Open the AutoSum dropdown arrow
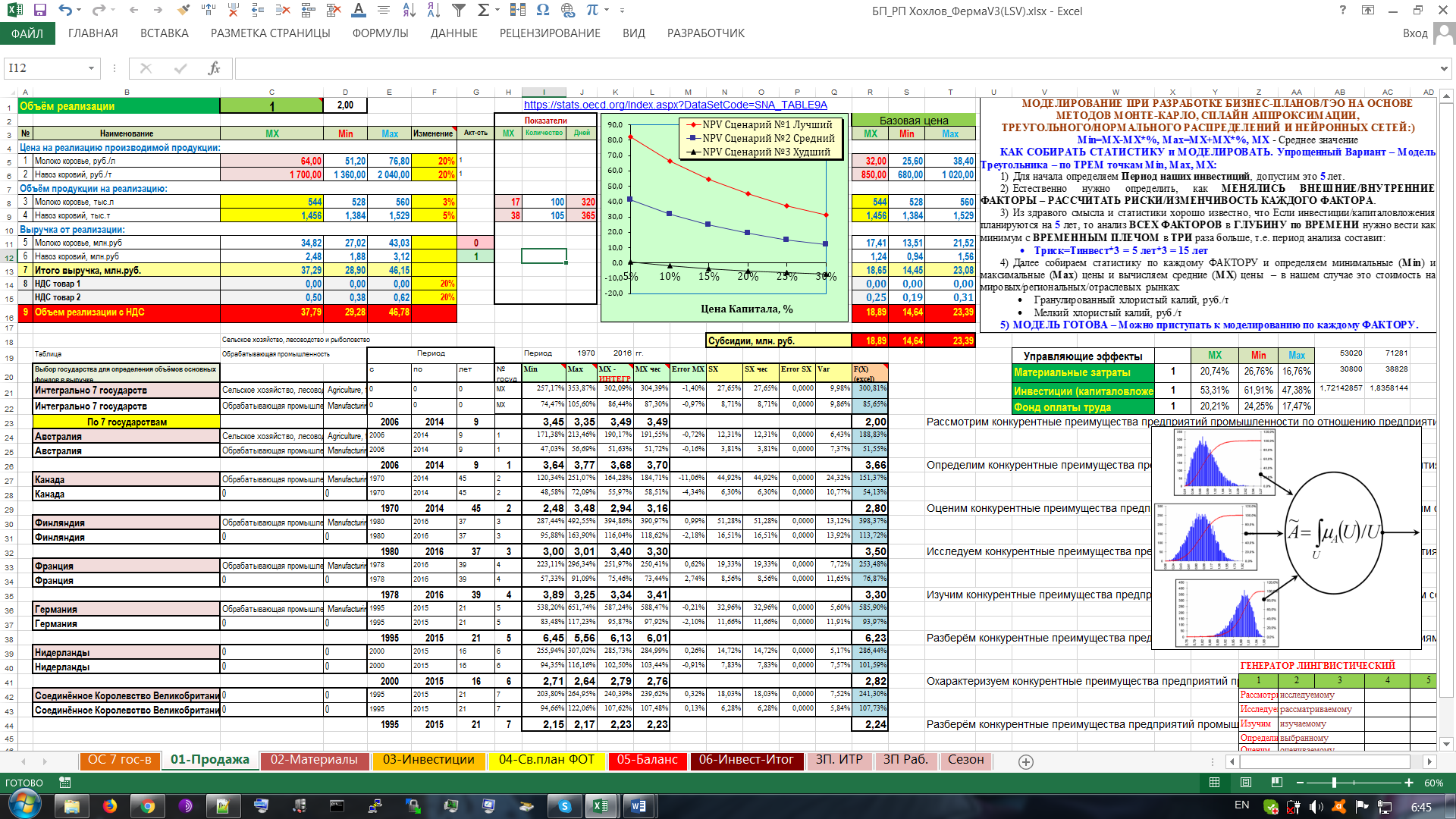Viewport: 1456px width, 819px height. coord(497,11)
